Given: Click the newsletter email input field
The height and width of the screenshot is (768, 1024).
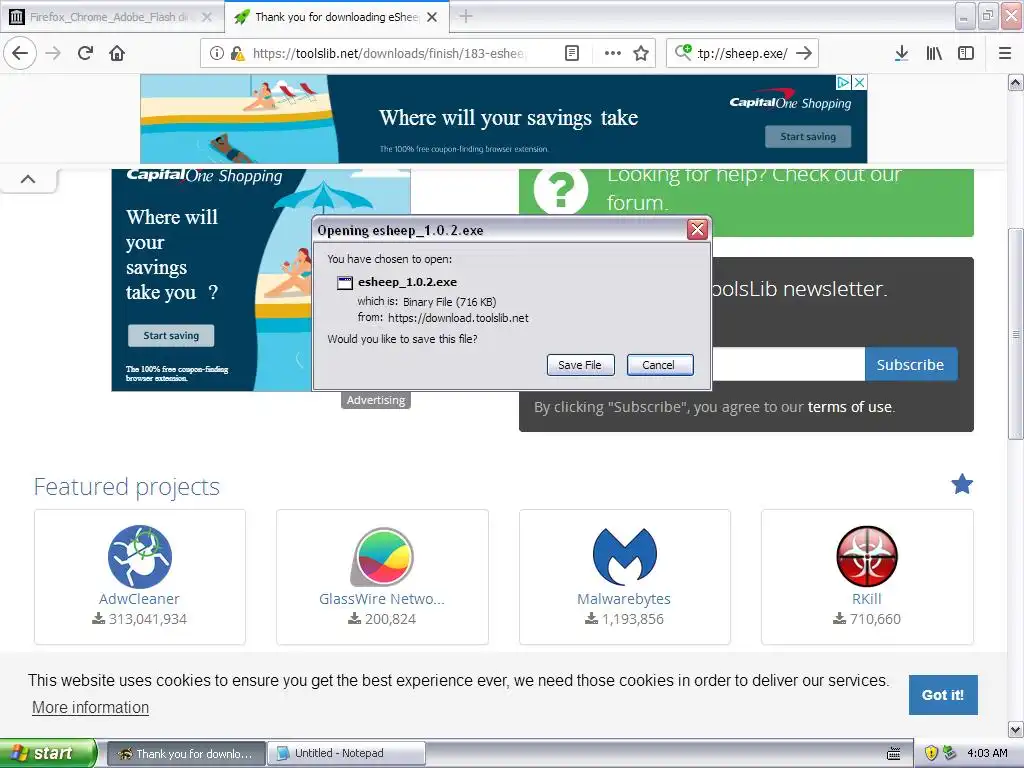Looking at the screenshot, I should point(788,364).
